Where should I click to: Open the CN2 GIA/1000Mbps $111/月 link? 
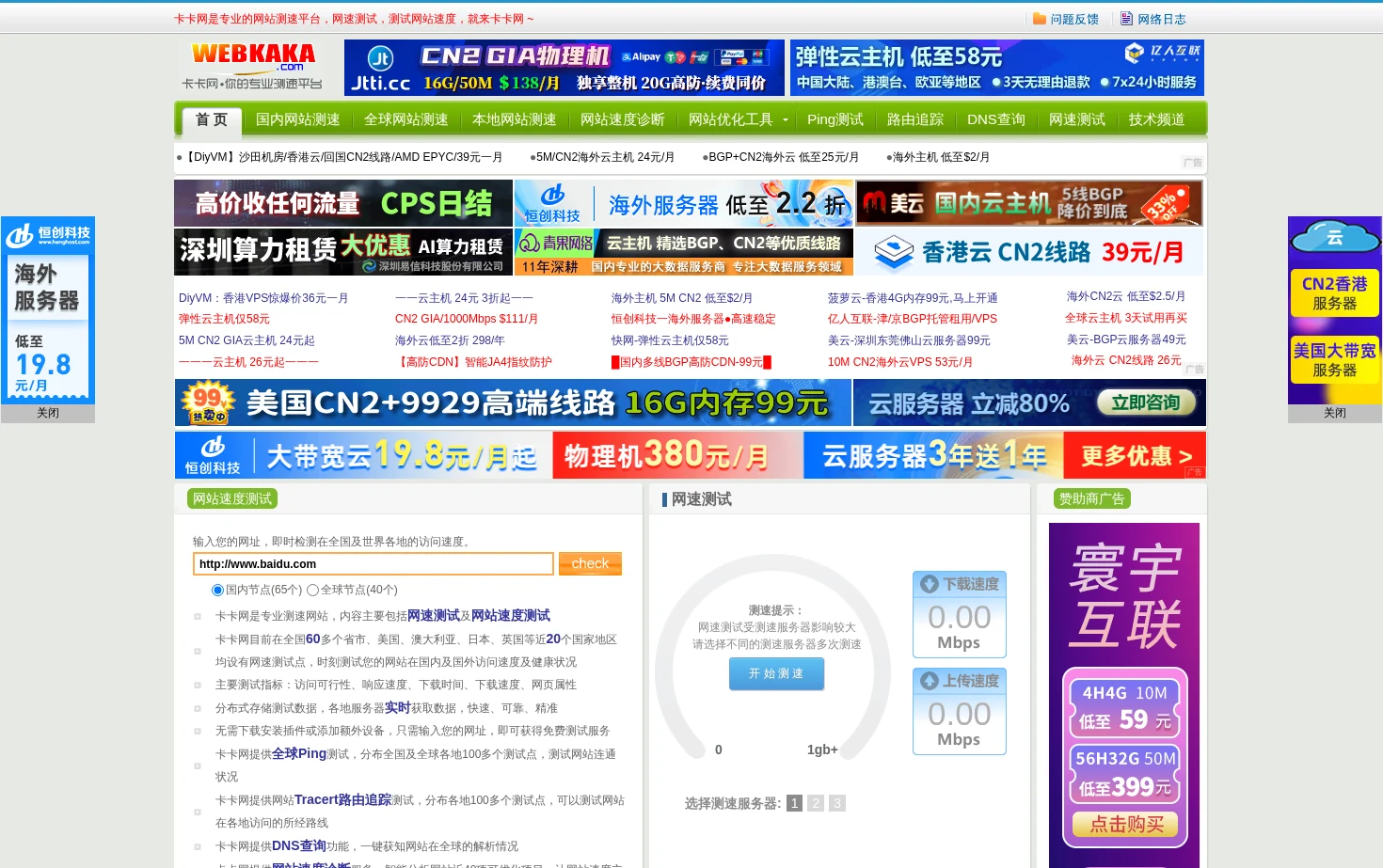click(467, 319)
